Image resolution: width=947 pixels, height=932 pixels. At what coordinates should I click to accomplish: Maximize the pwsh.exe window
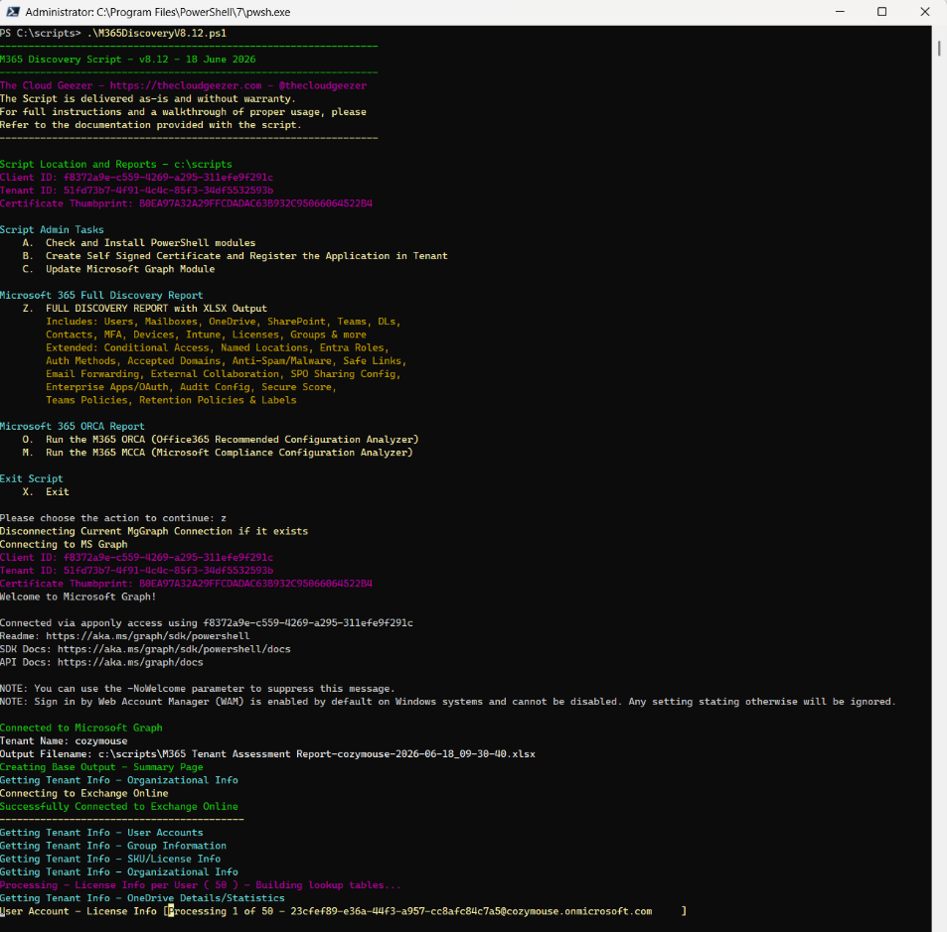click(x=882, y=11)
